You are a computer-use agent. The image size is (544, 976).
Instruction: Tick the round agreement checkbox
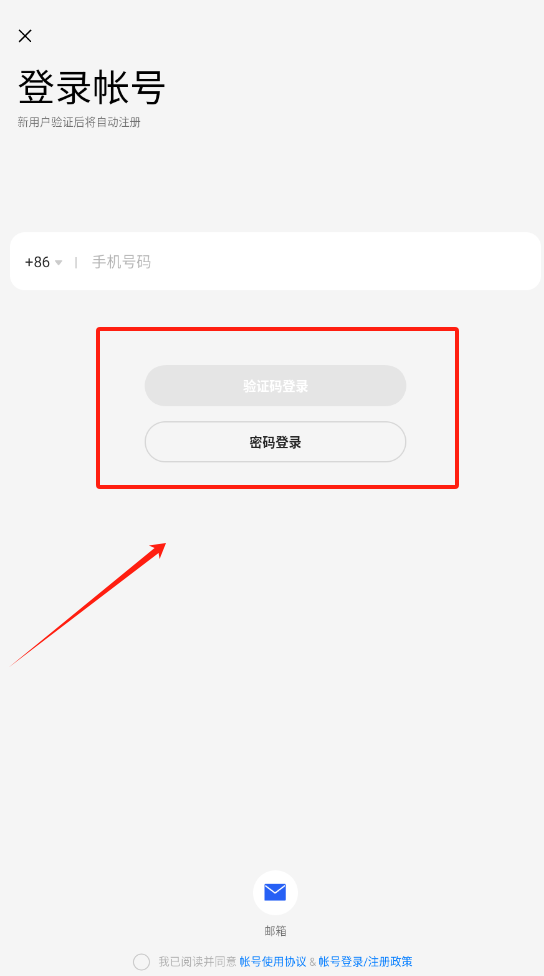(141, 962)
